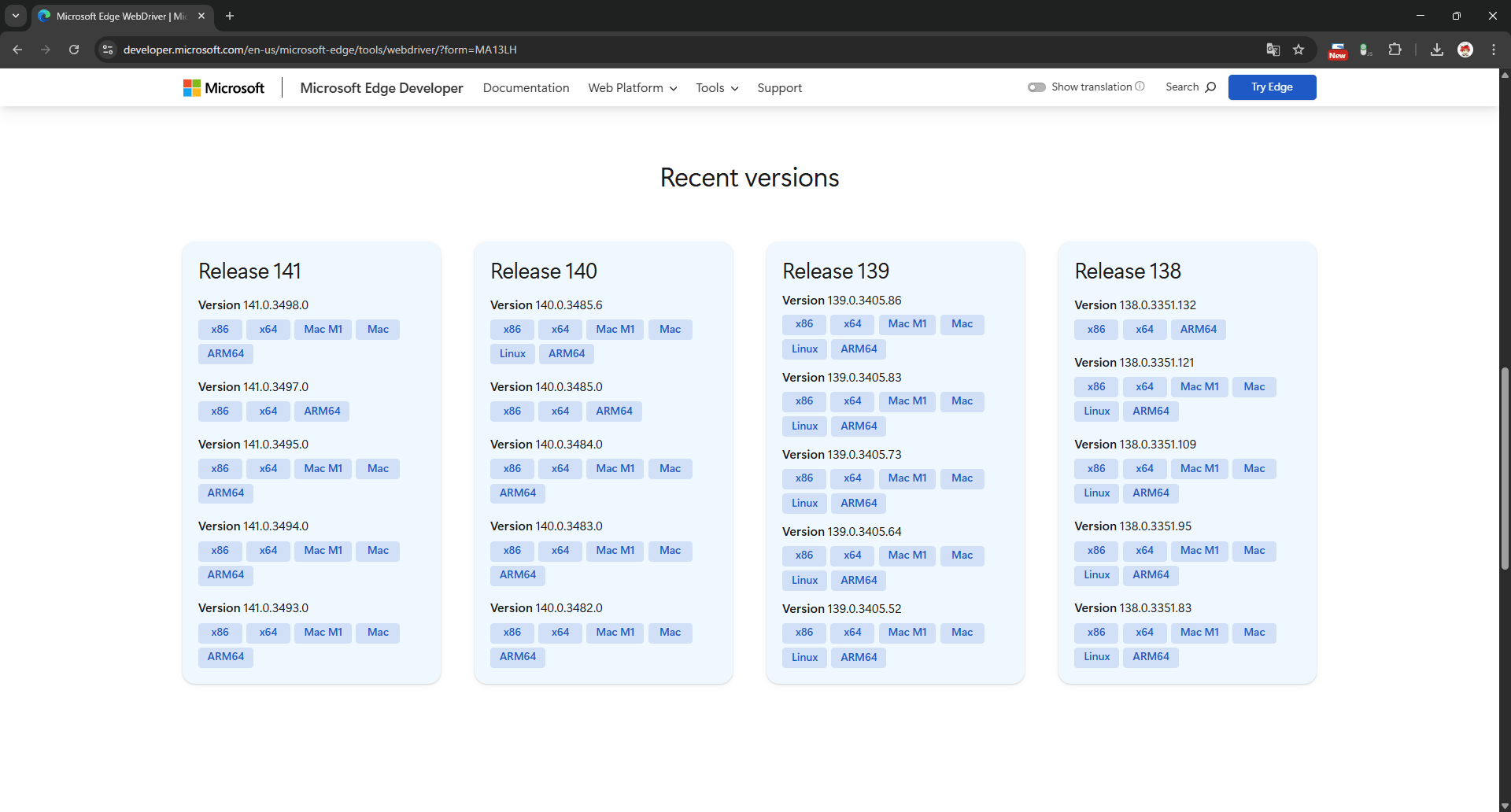The width and height of the screenshot is (1511, 812).
Task: Download Mac M1 for version 140.0.3484.0
Action: pos(615,469)
